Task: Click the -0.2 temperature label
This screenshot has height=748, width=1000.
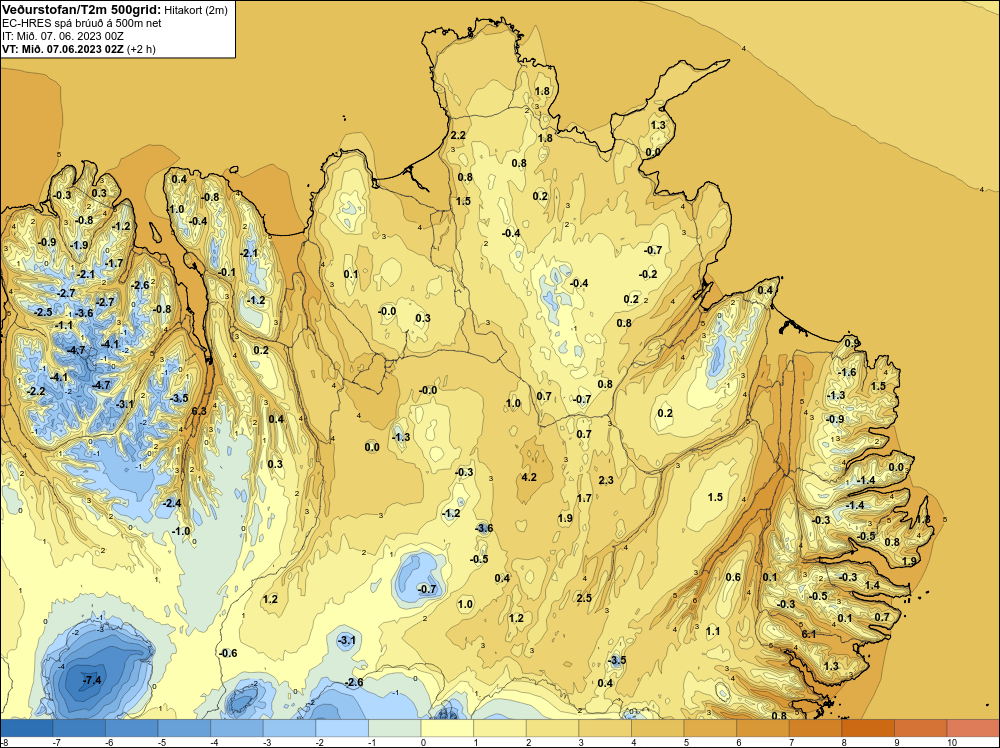Action: click(648, 274)
